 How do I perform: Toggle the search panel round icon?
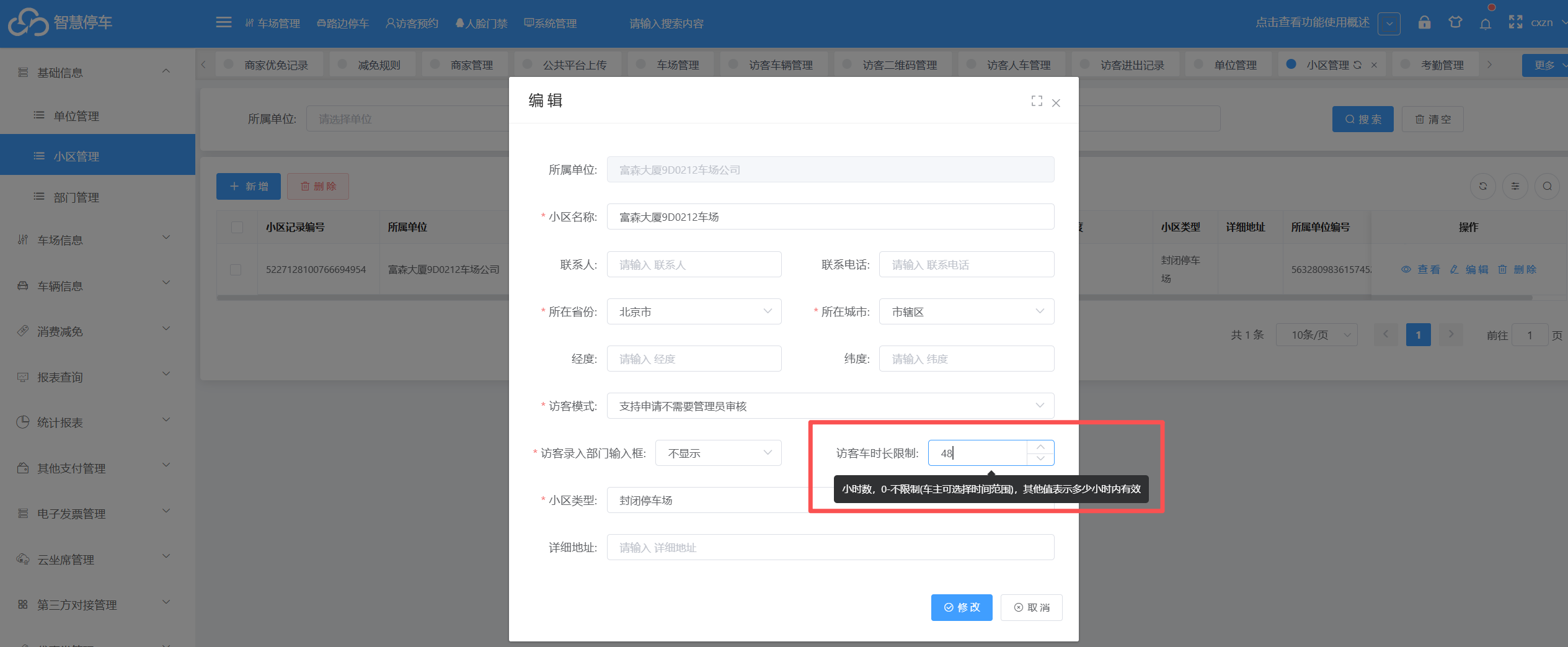pyautogui.click(x=1548, y=186)
